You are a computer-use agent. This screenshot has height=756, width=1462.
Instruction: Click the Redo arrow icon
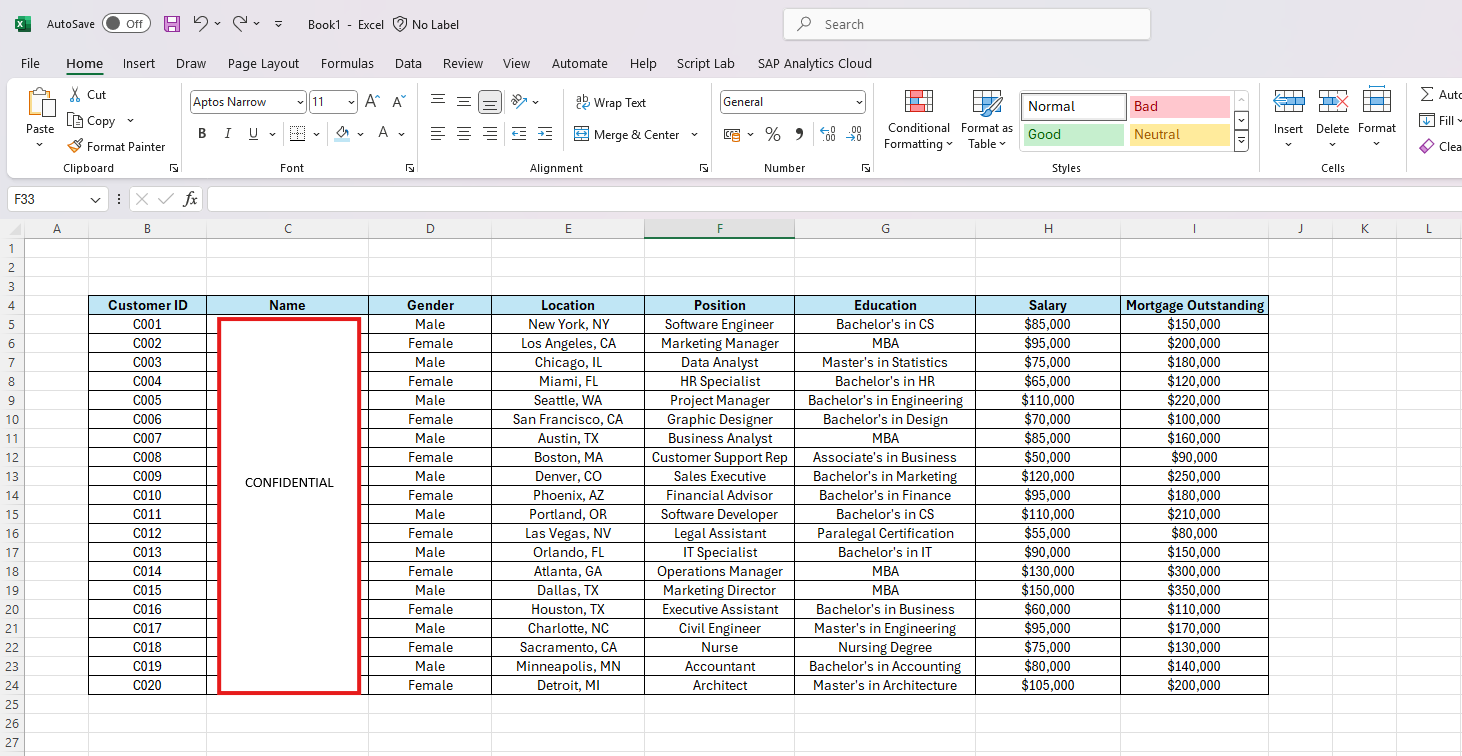(240, 24)
